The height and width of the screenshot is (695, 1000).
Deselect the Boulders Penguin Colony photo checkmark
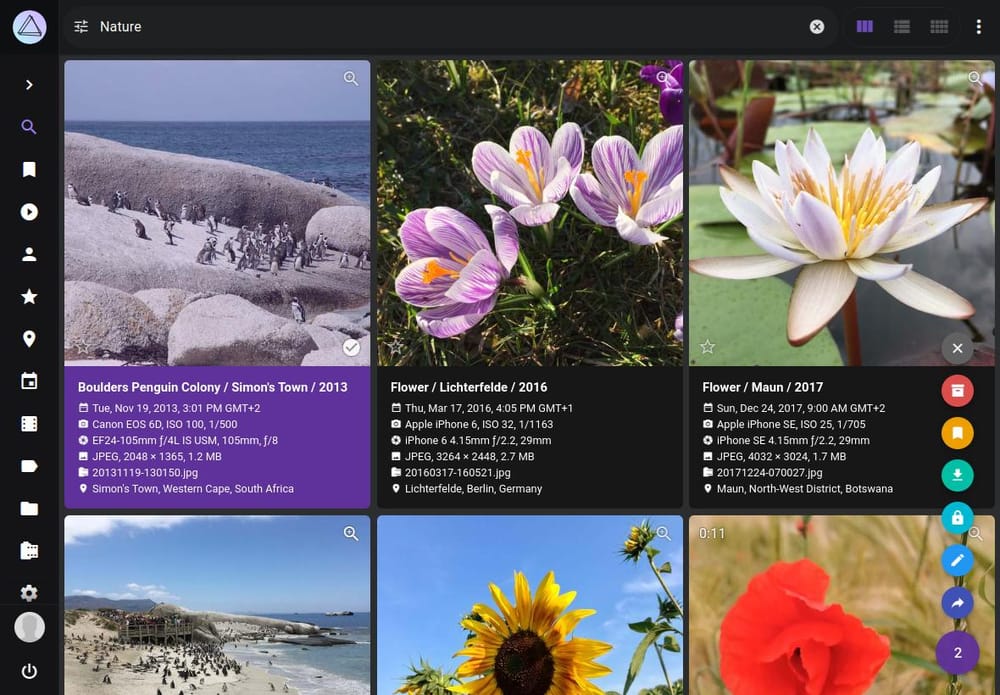click(352, 348)
